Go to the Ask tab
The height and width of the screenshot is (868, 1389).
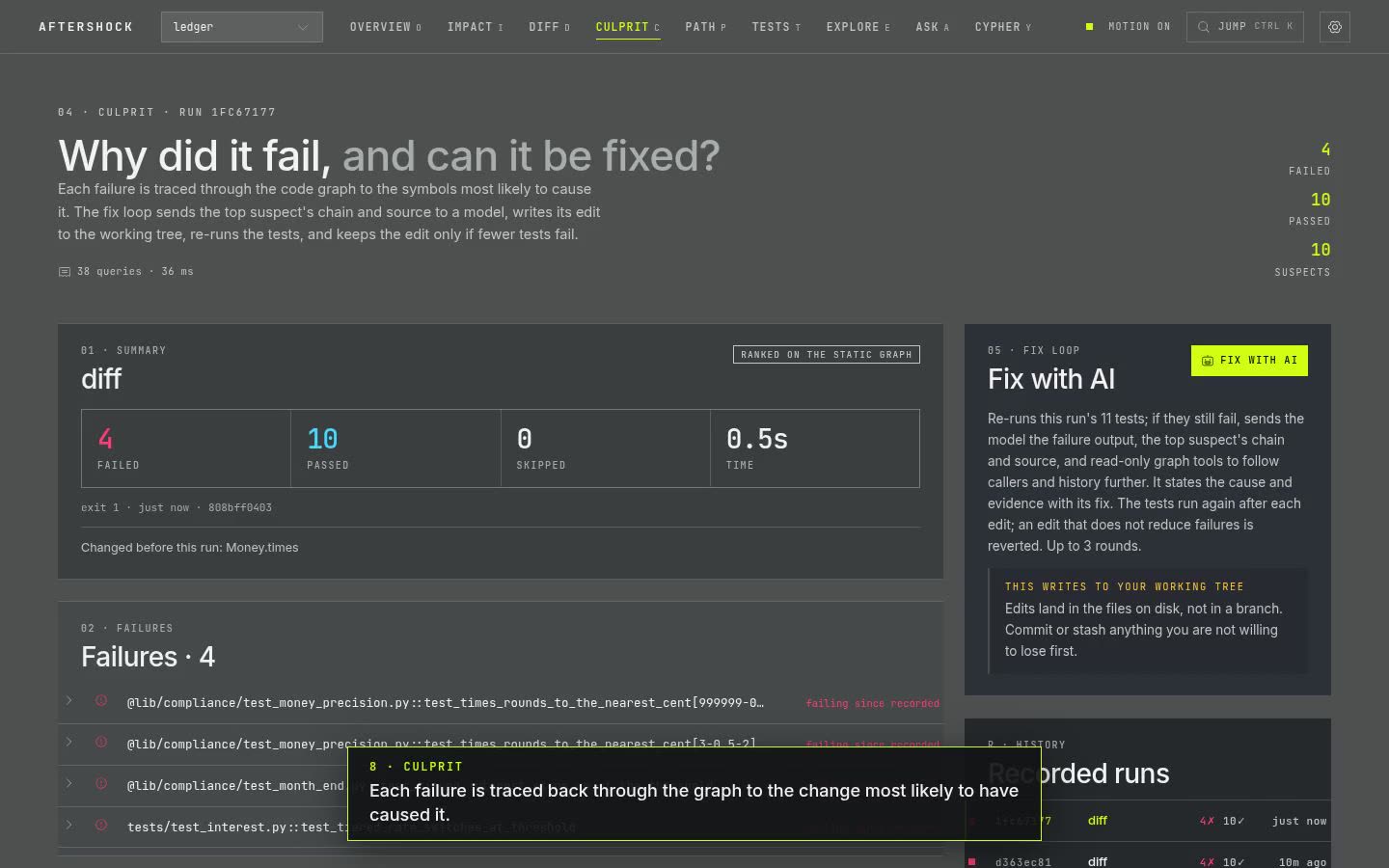[933, 27]
